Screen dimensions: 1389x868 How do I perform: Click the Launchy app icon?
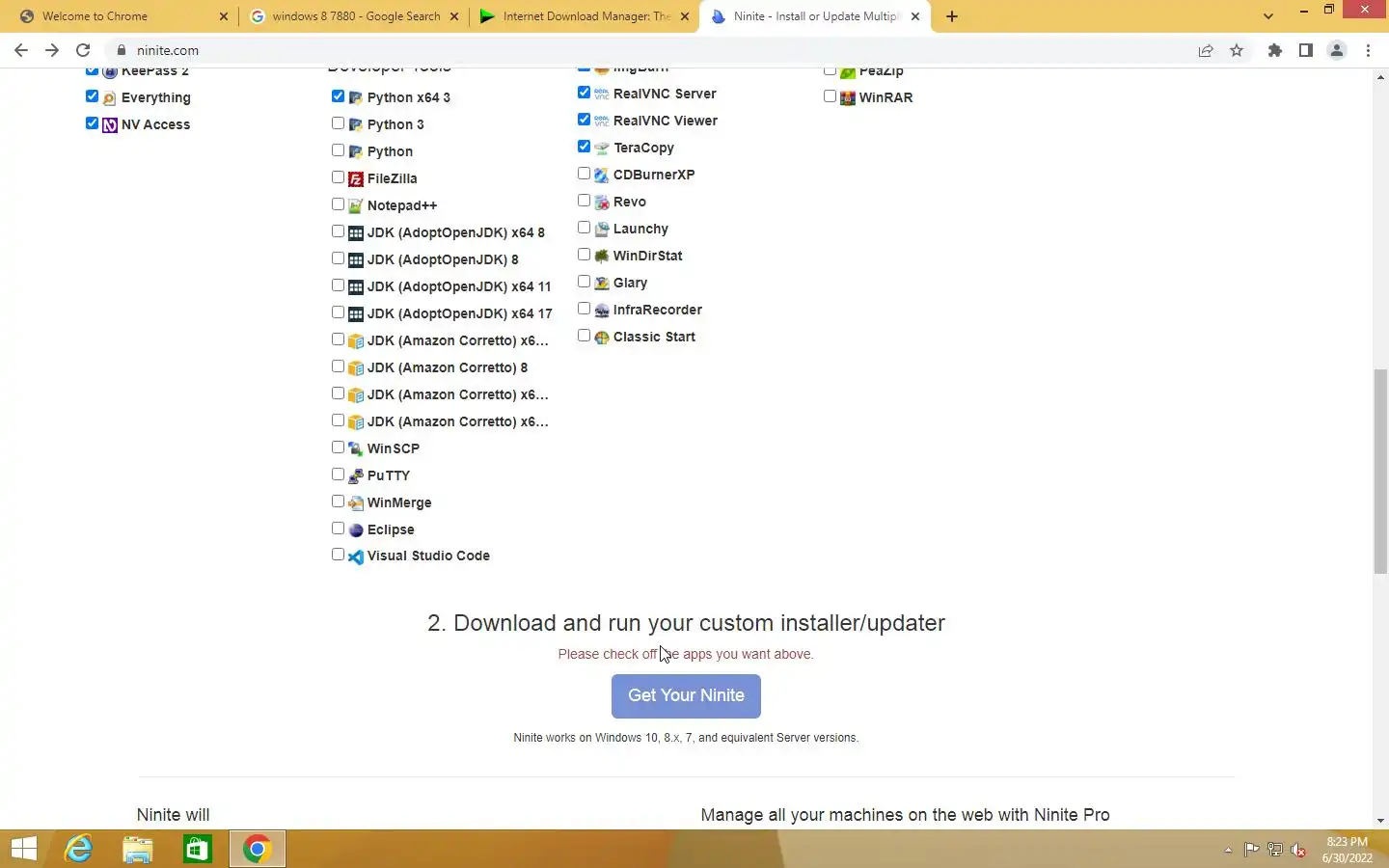(602, 229)
